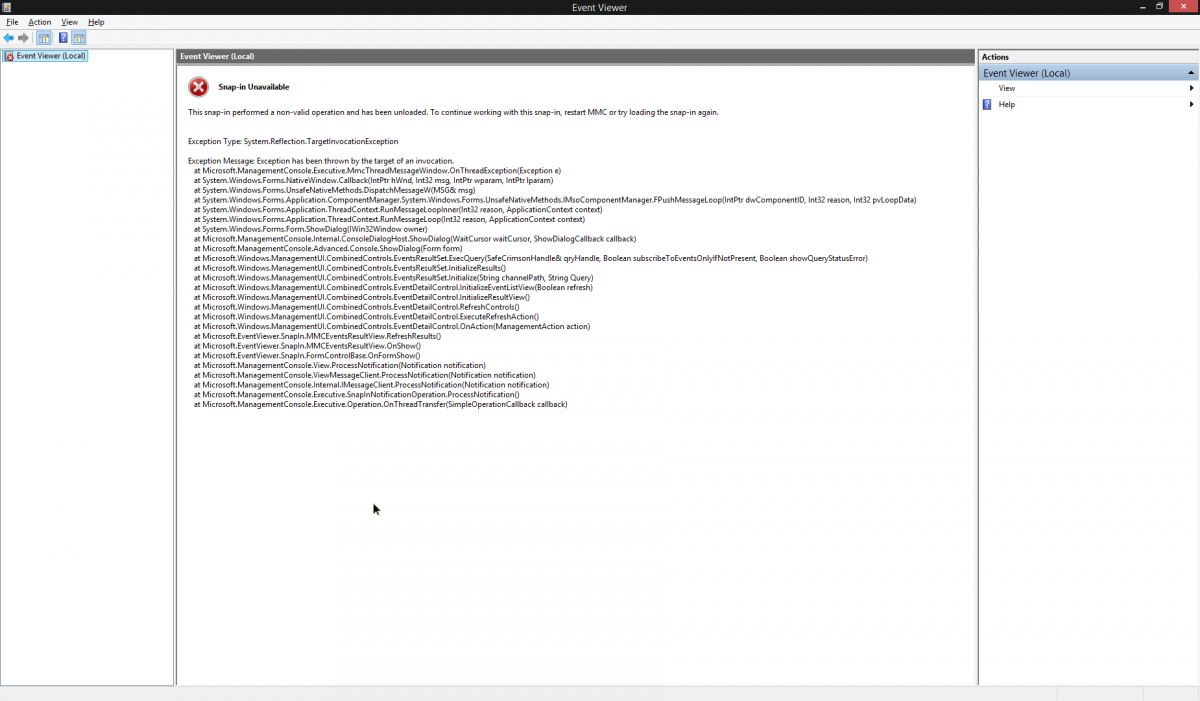Click the Exception Type TargetInvocationException line
Screen dimensions: 1200x701
(293, 141)
